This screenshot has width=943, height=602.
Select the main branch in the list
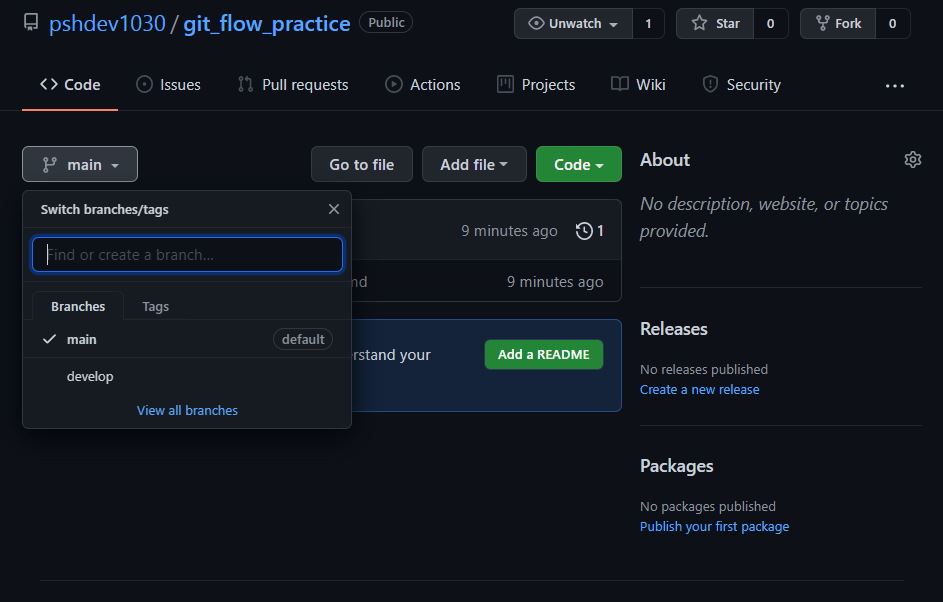[187, 339]
